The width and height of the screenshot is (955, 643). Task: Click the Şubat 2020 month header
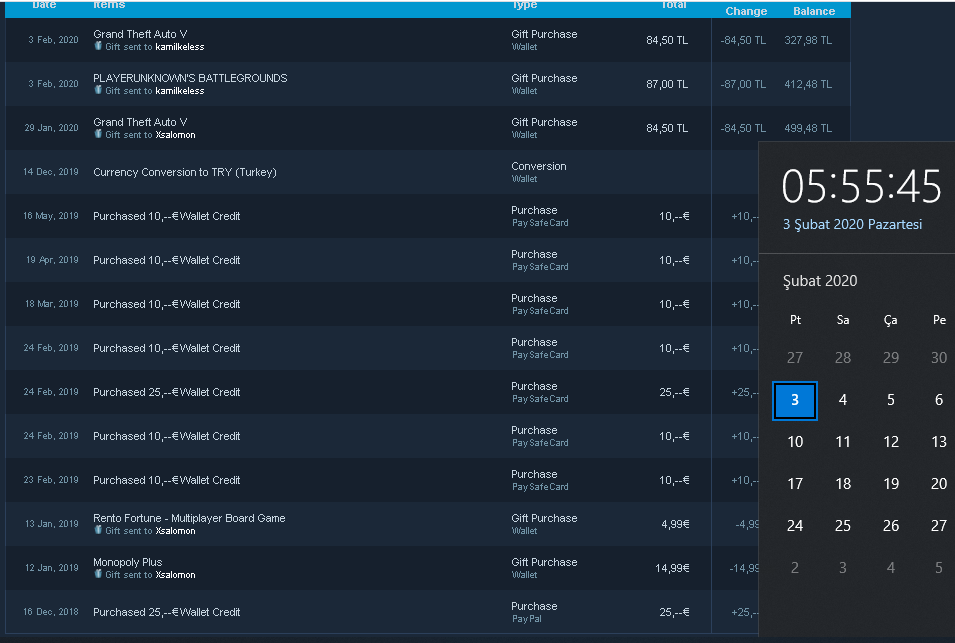pyautogui.click(x=820, y=281)
